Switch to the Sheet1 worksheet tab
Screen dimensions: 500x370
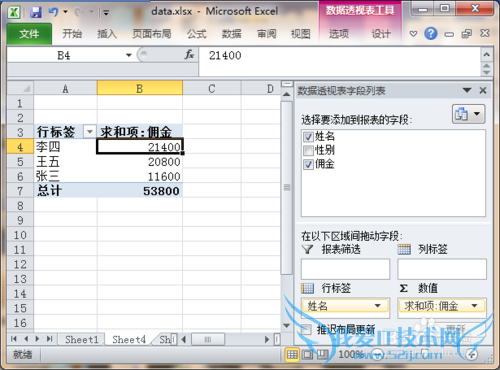(x=82, y=339)
